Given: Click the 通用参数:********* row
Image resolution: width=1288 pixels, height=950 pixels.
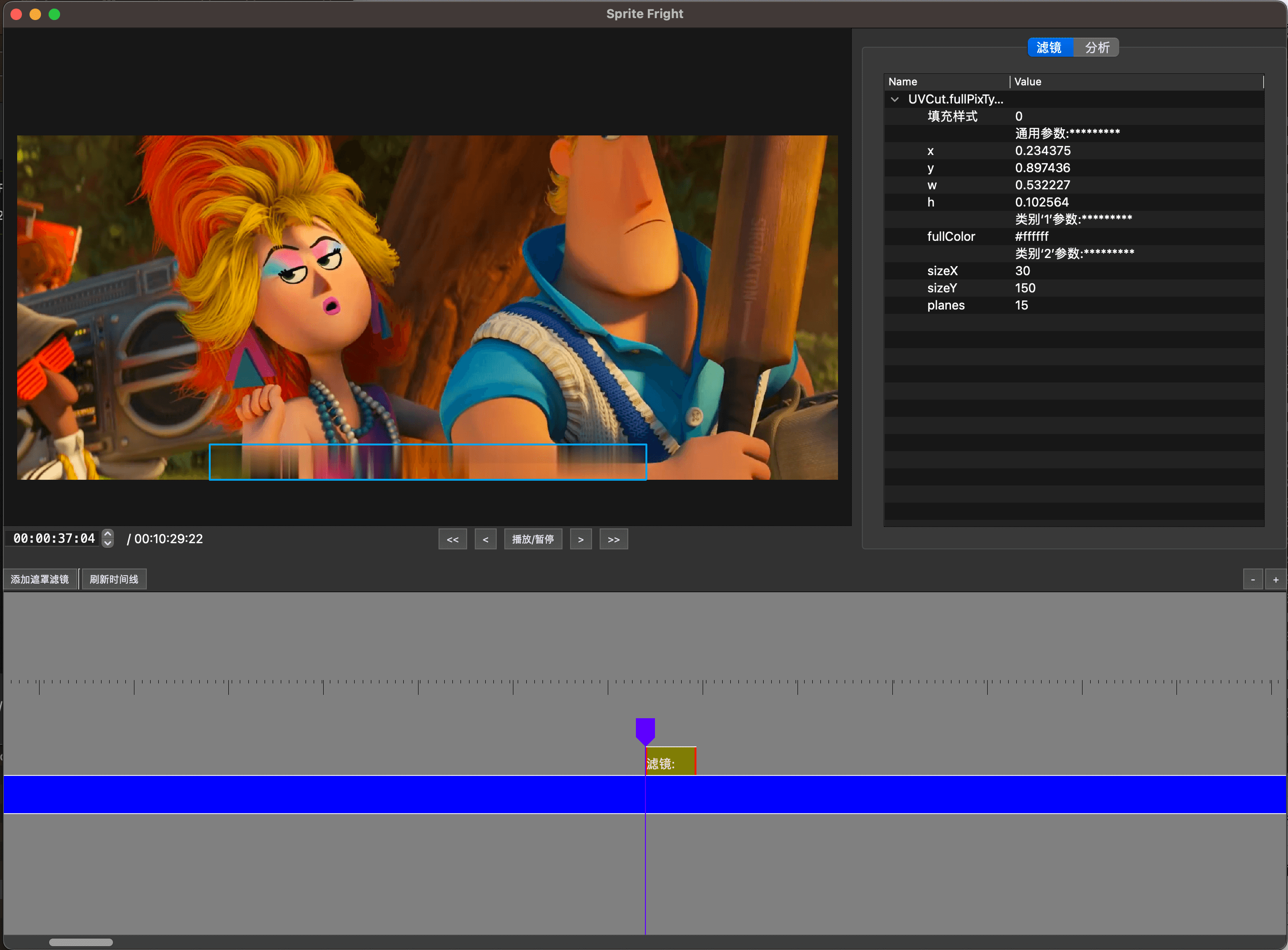Looking at the screenshot, I should 1073,134.
